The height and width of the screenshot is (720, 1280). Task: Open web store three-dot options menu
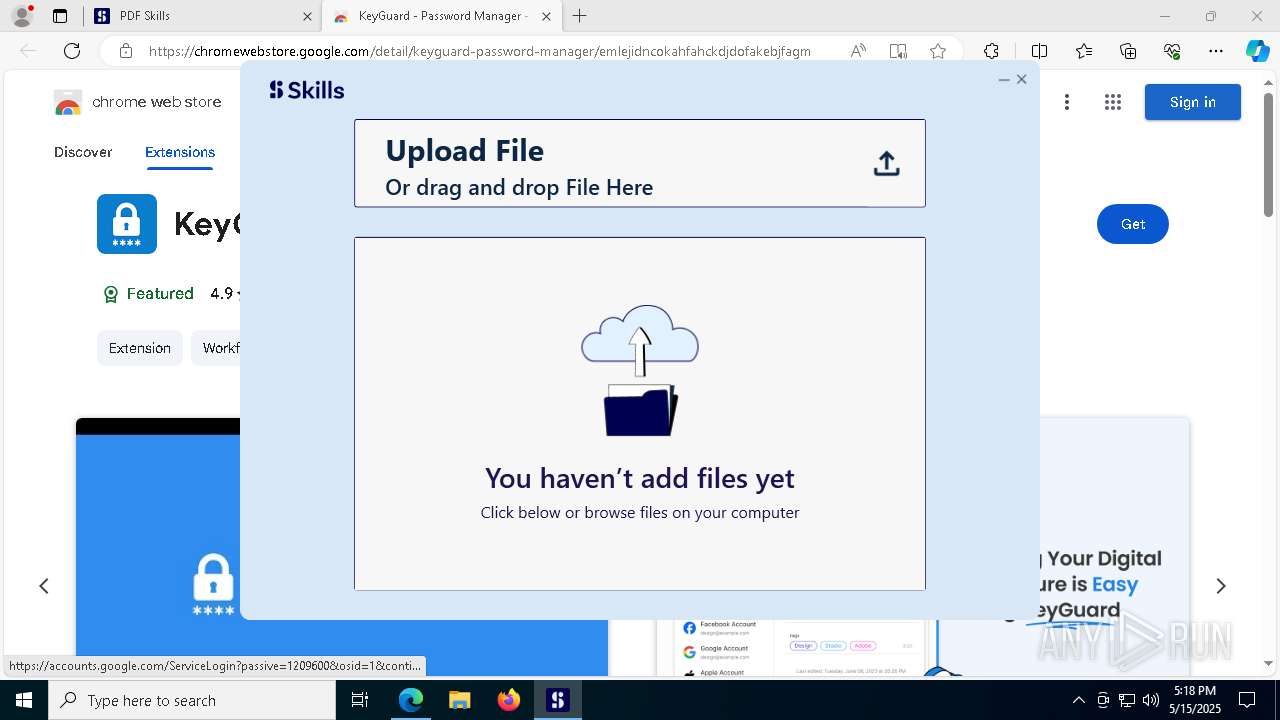click(x=1067, y=102)
